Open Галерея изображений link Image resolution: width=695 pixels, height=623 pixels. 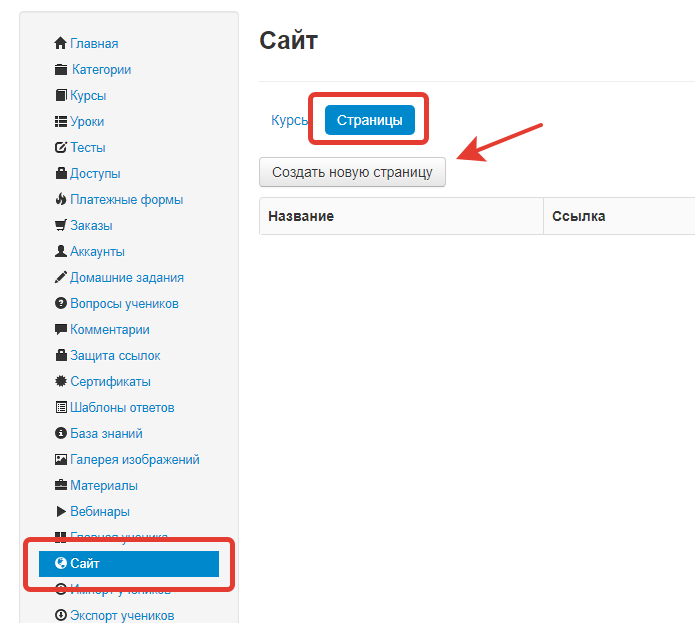[x=135, y=459]
